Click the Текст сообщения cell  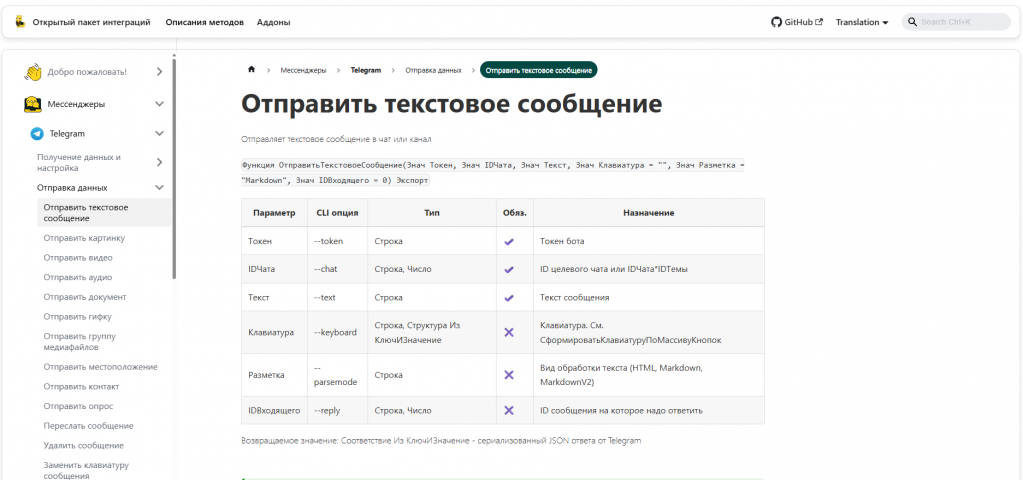click(x=649, y=297)
